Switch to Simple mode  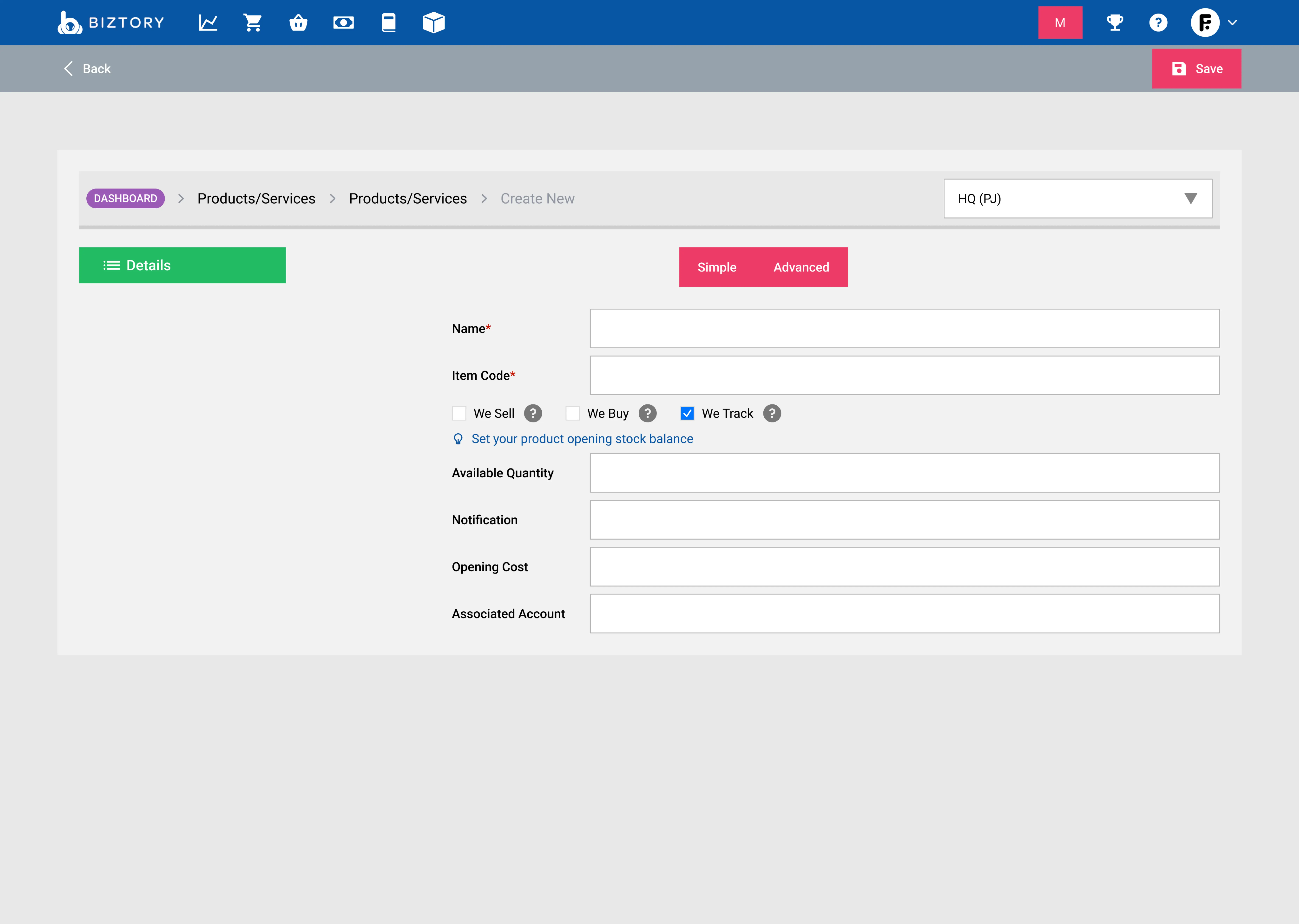(717, 267)
